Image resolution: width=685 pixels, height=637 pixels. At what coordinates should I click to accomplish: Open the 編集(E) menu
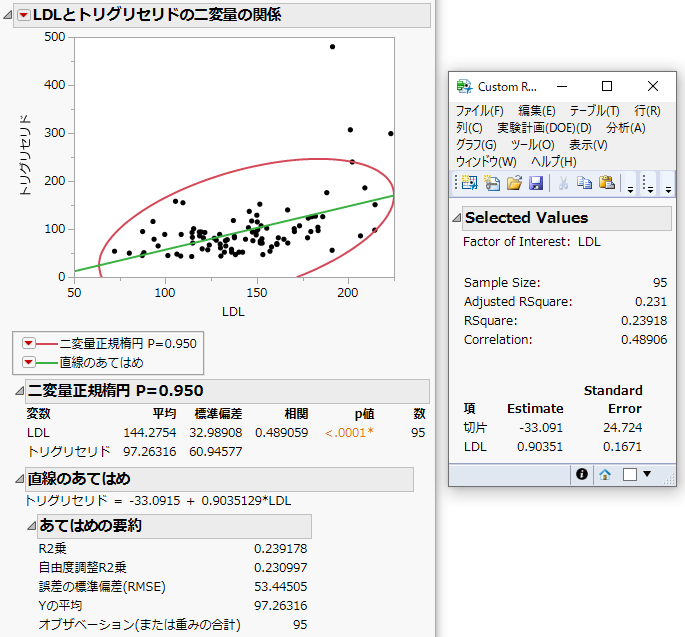coord(536,111)
